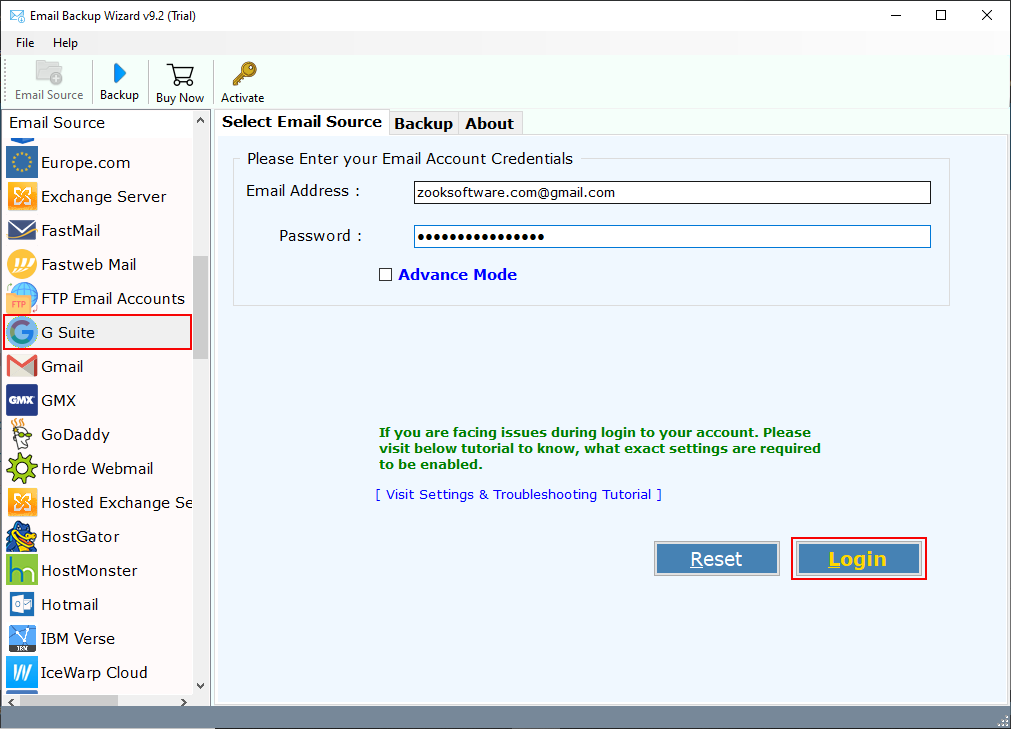Select the Exchange Server entry text
1011x729 pixels.
pos(104,197)
